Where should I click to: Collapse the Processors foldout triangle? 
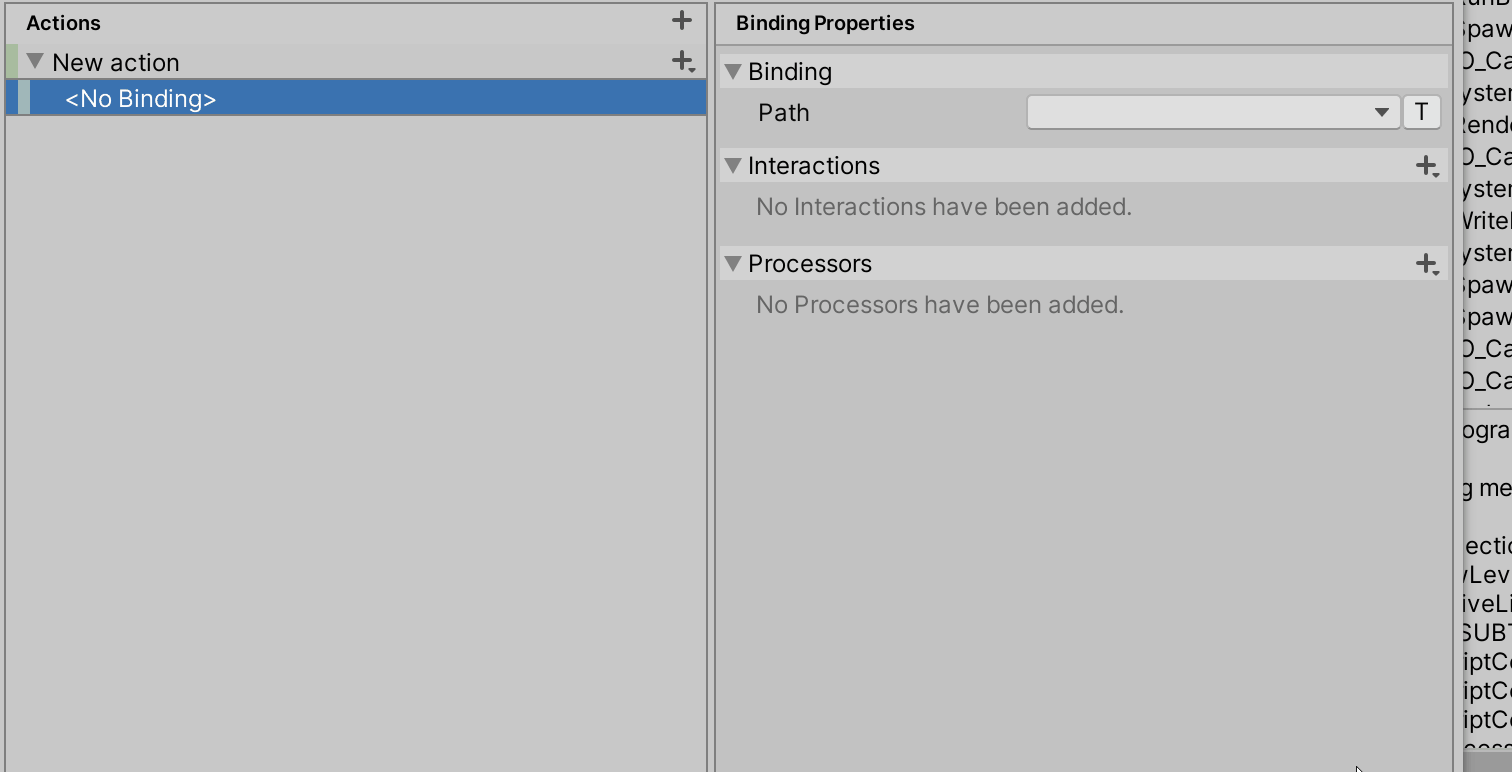click(x=733, y=263)
